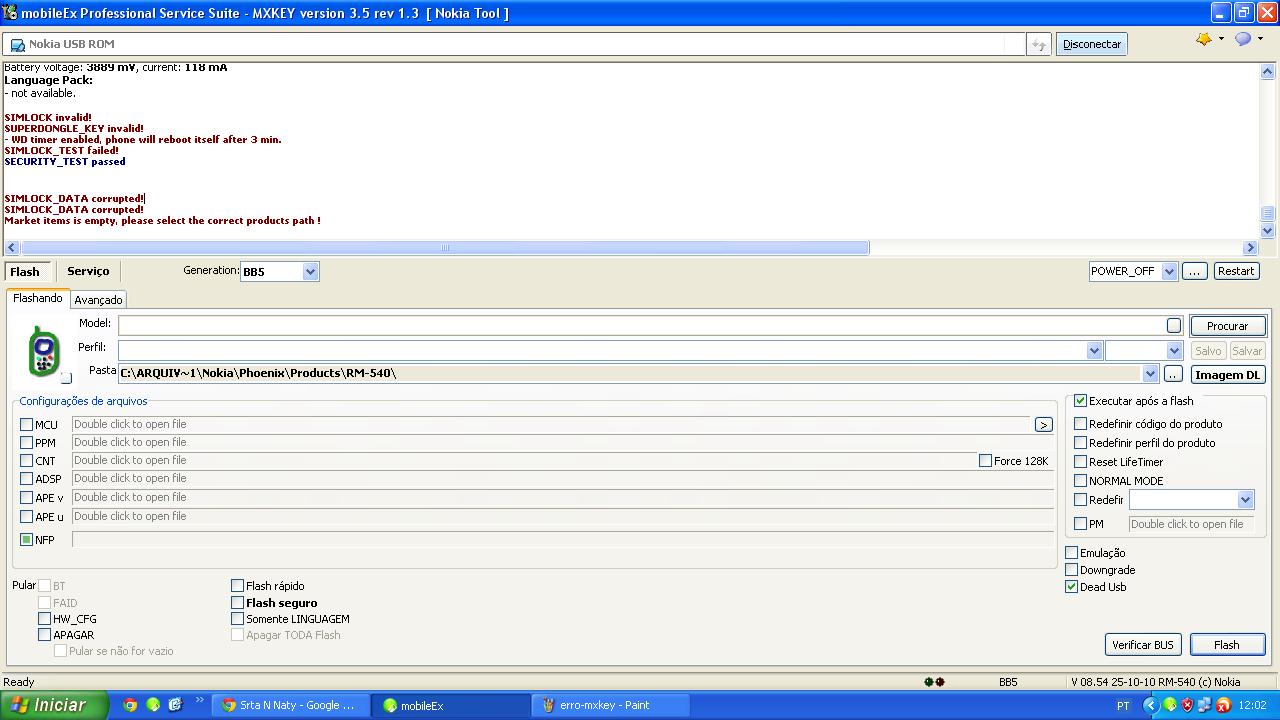Viewport: 1280px width, 720px height.
Task: Open the star icon dropdown arrow
Action: pyautogui.click(x=1221, y=39)
